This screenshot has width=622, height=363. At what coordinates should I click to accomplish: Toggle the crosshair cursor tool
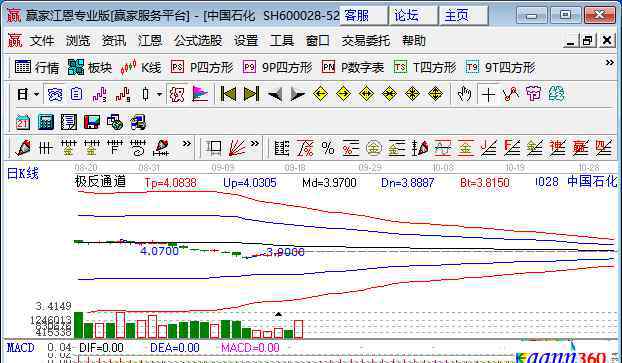pyautogui.click(x=488, y=94)
